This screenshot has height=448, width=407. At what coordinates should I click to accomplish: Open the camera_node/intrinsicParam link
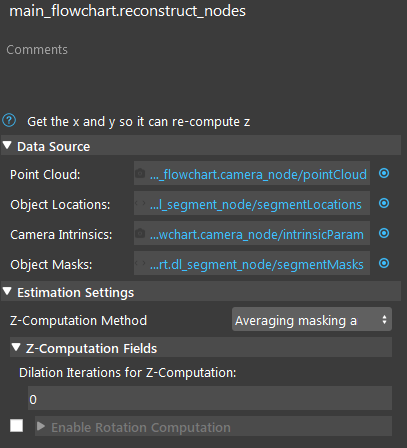tap(257, 234)
